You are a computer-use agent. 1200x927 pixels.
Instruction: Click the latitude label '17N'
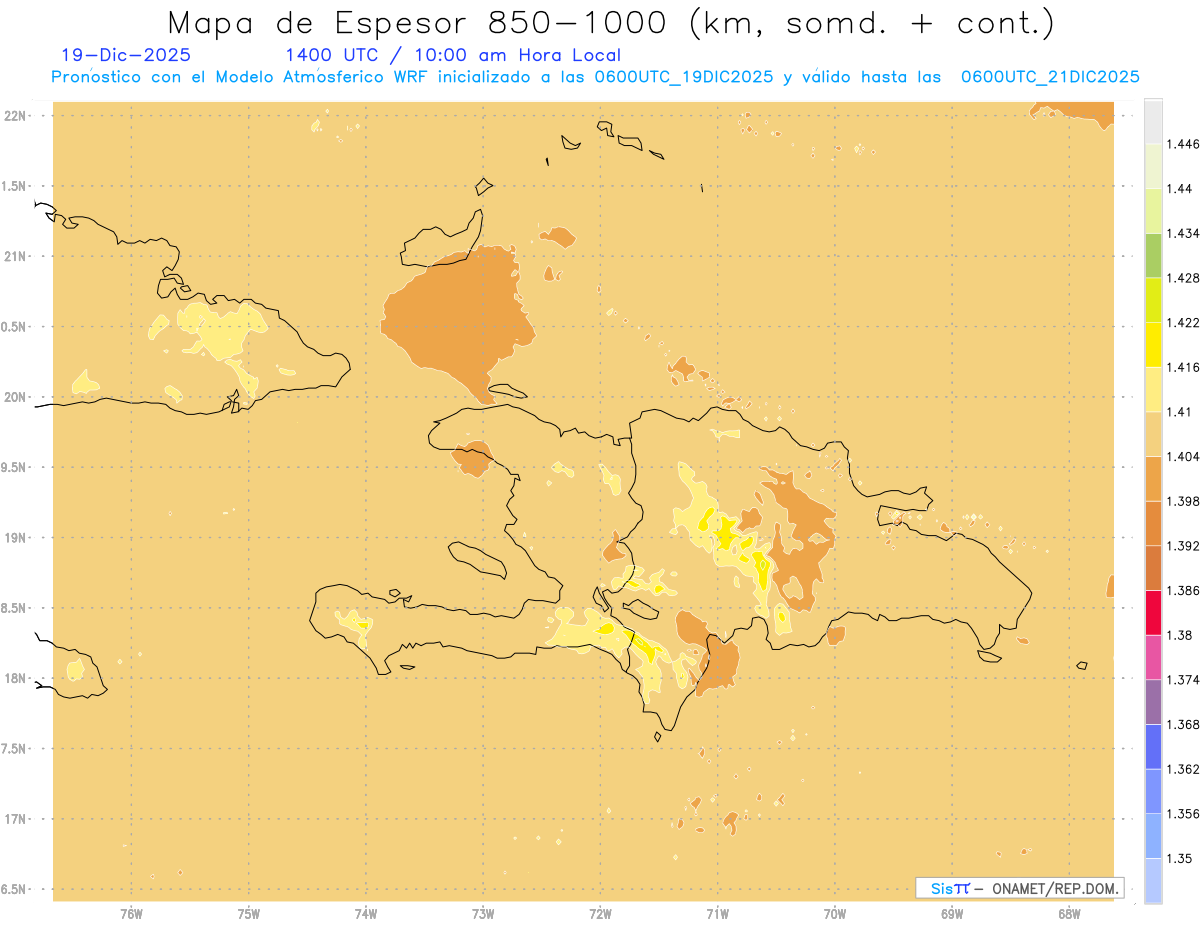point(15,819)
